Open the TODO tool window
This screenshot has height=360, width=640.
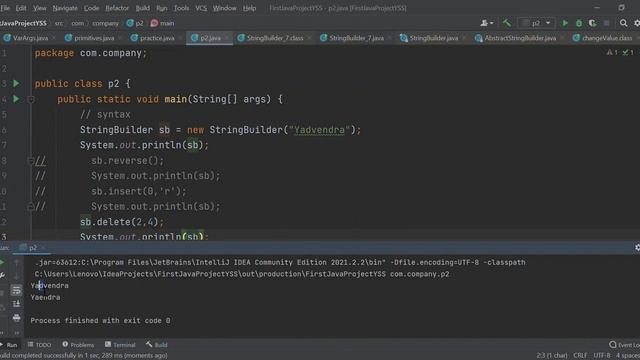(x=40, y=345)
